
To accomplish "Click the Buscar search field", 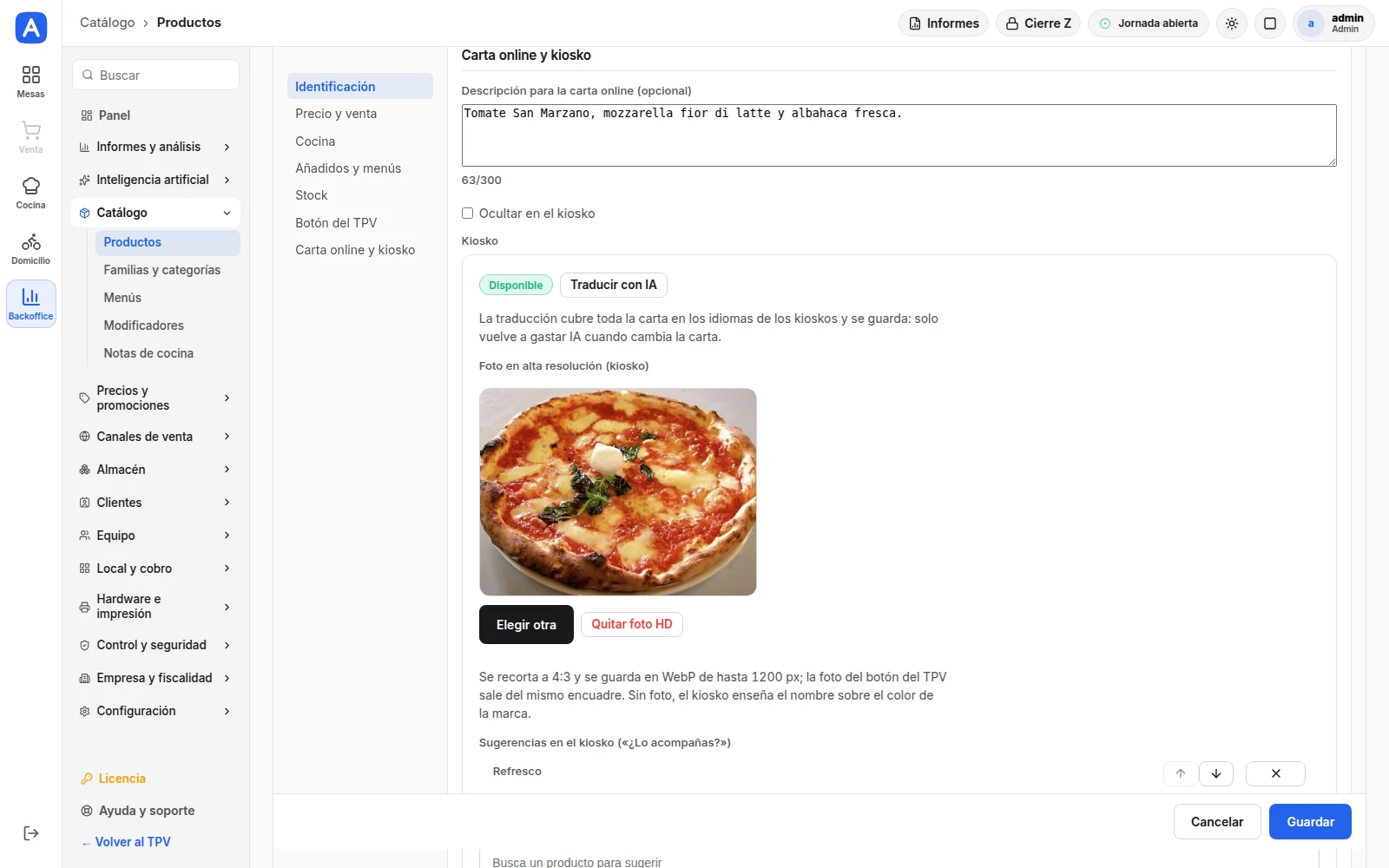I will (x=155, y=76).
